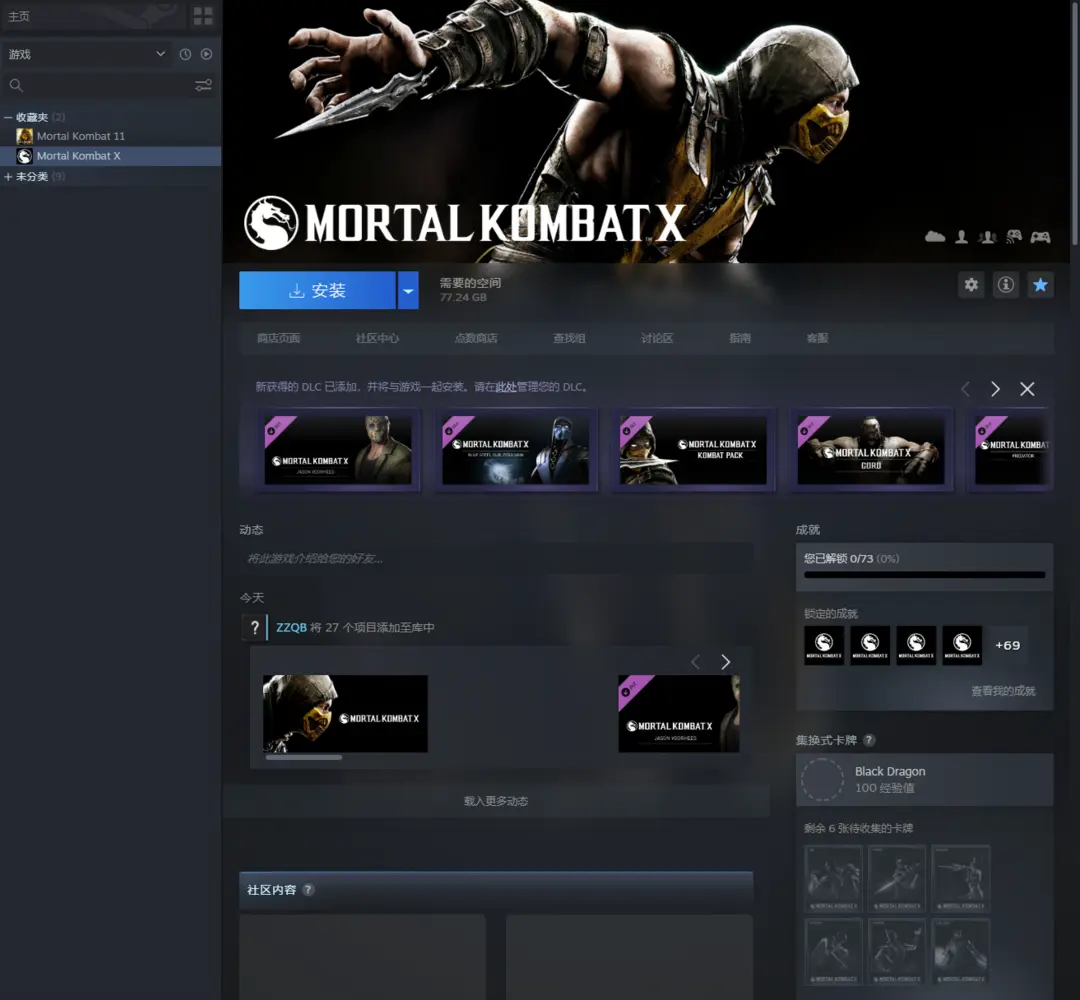The width and height of the screenshot is (1080, 1000).
Task: Click 社区内容 help question icon
Action: [308, 890]
